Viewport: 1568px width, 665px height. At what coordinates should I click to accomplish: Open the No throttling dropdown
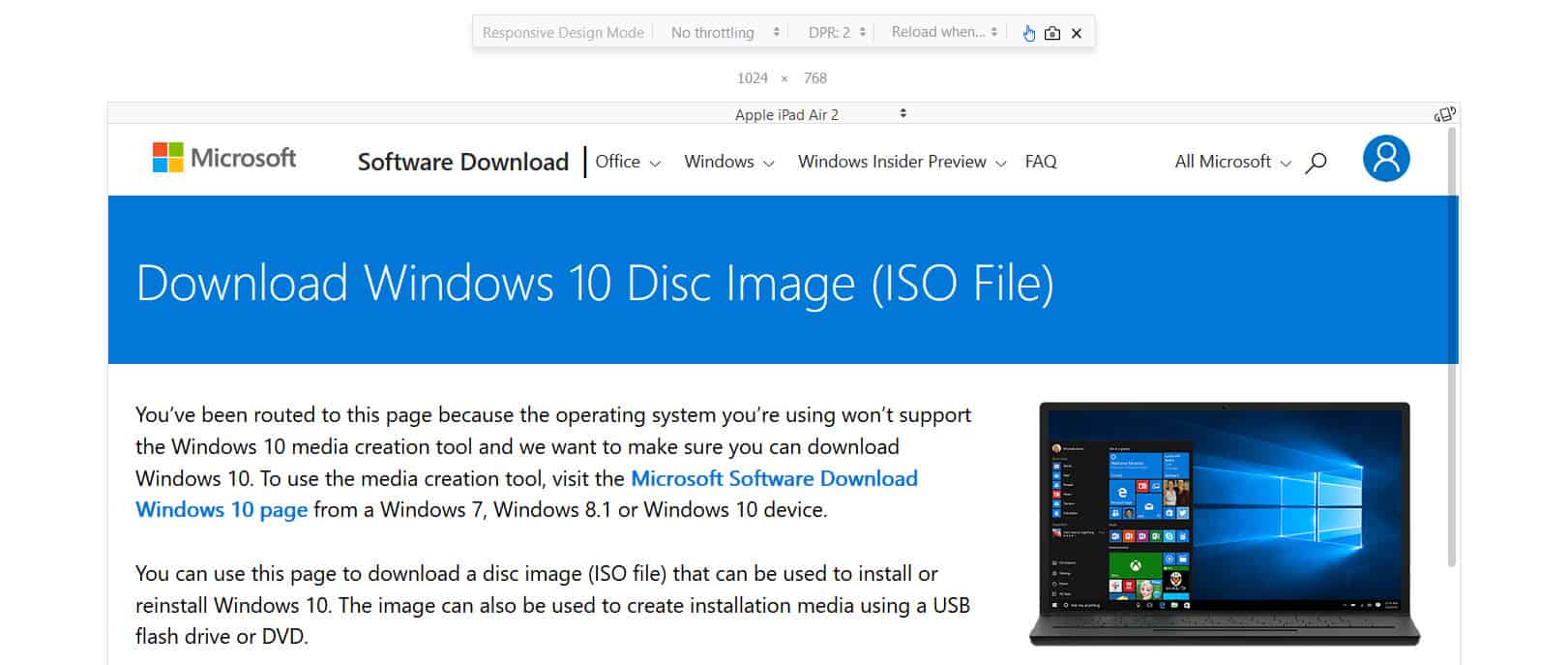point(725,32)
